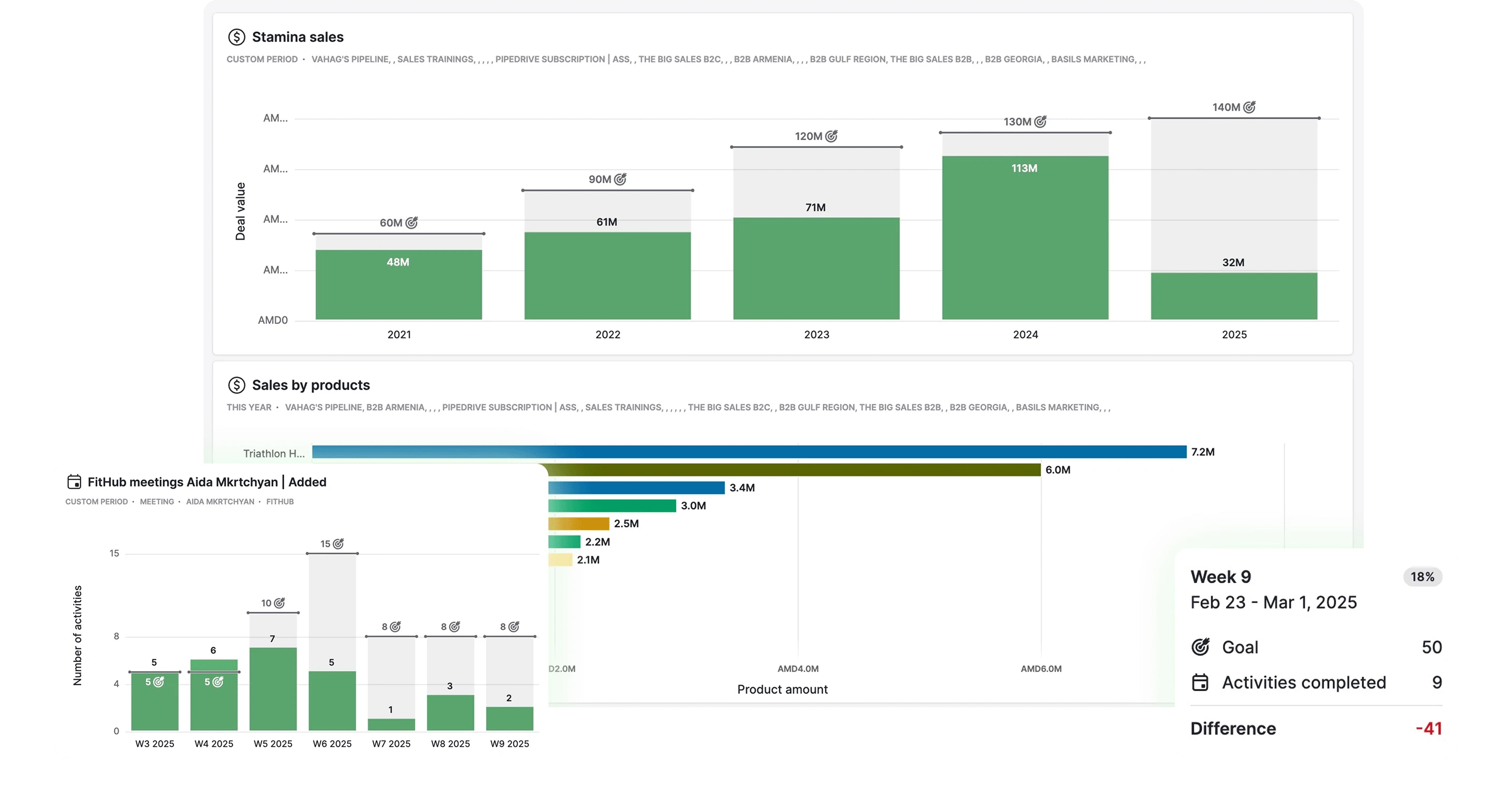
Task: Open the Sales by products report title
Action: point(310,385)
